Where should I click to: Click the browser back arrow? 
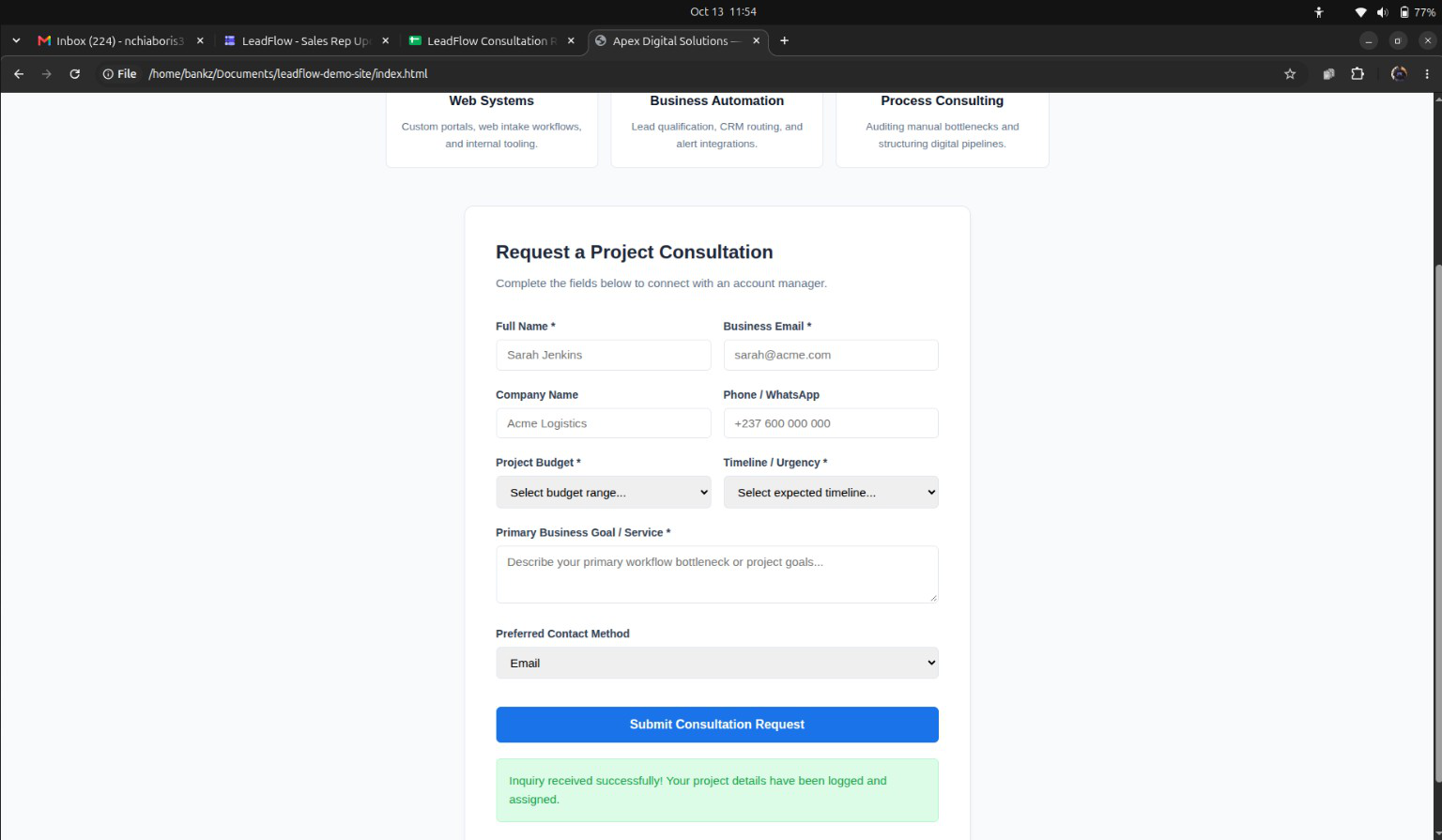(19, 74)
